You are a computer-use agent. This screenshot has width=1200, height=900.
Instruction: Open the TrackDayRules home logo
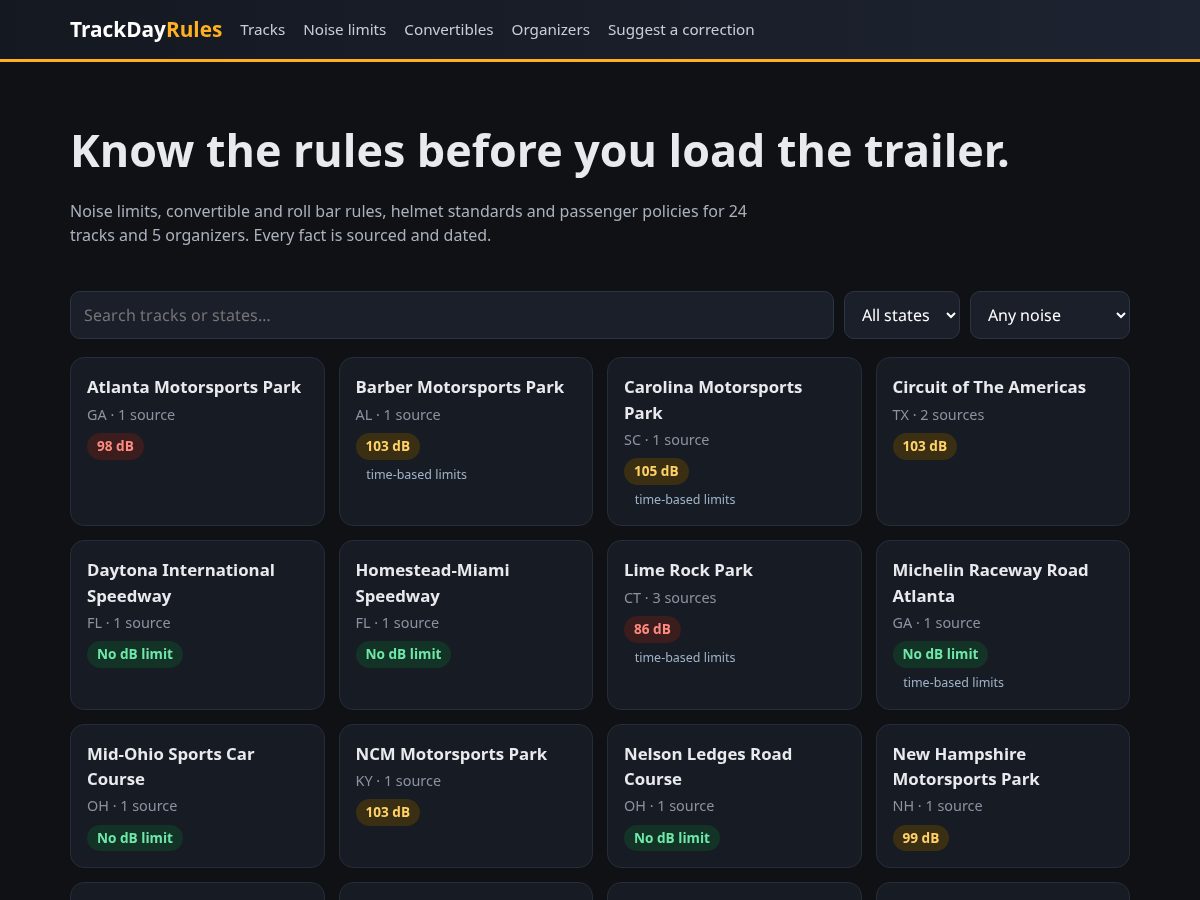pos(146,30)
